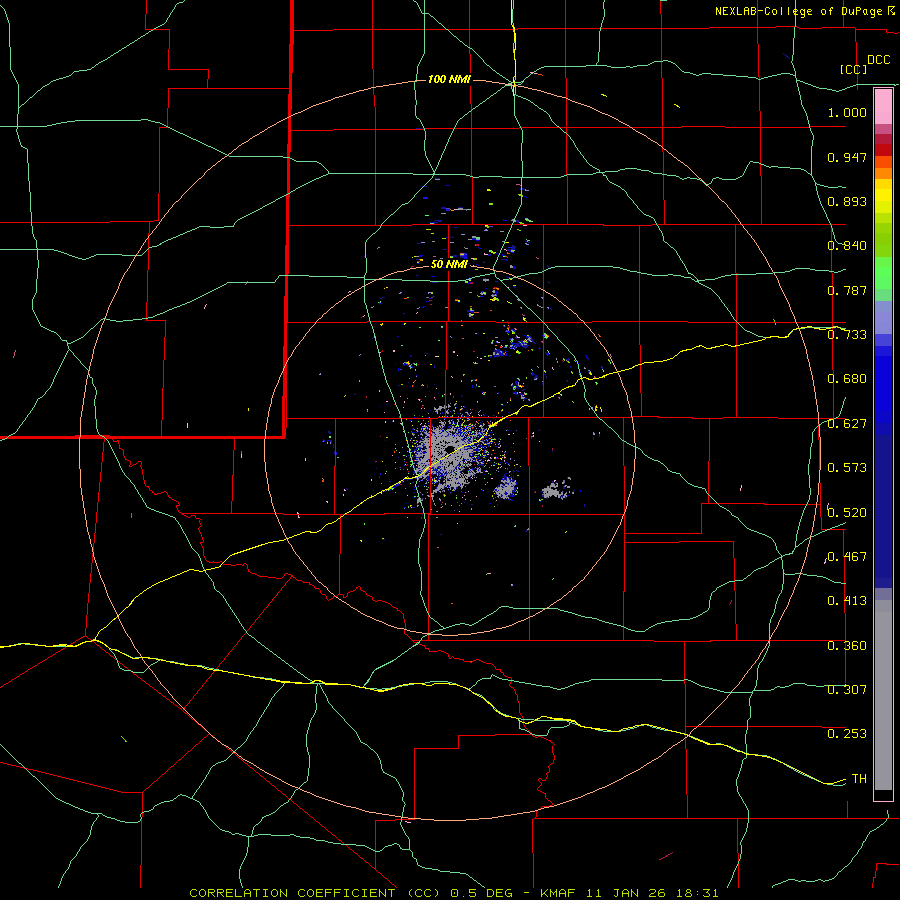Pick the gray segment of the color bar
This screenshot has height=900, width=900.
pyautogui.click(x=883, y=695)
